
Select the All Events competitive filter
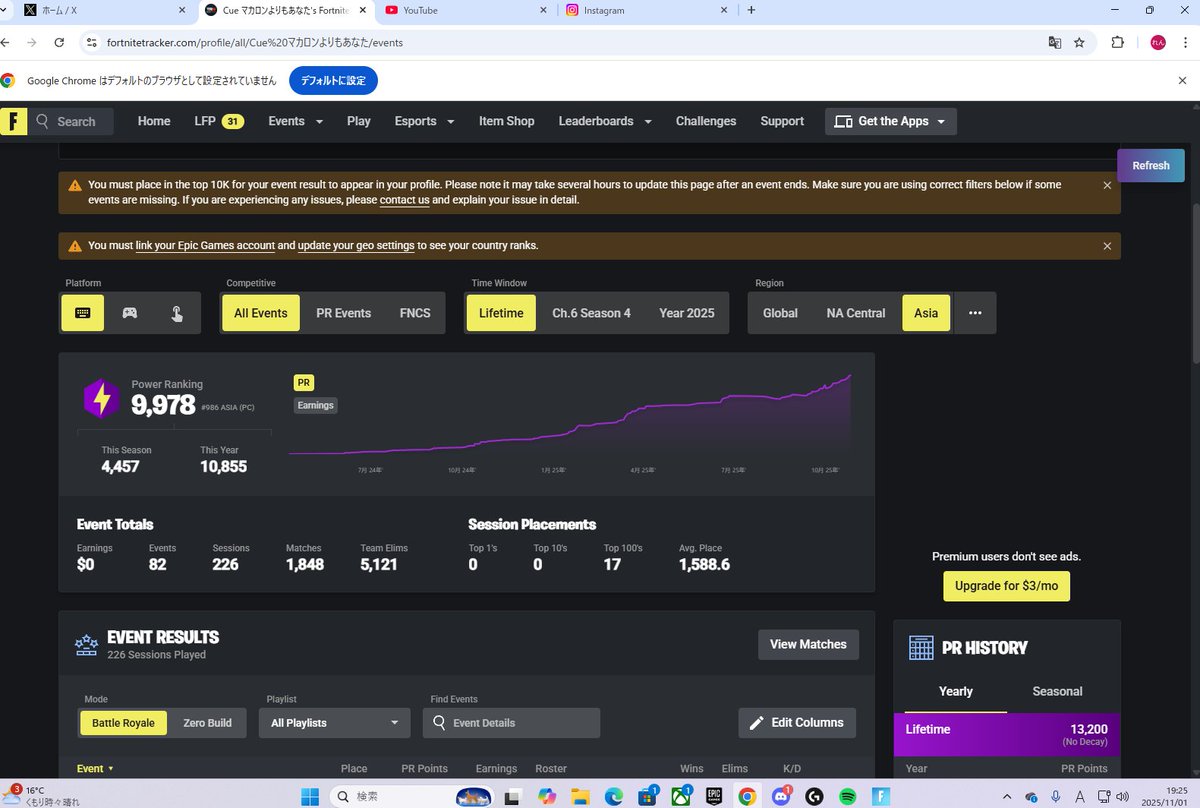tap(261, 313)
